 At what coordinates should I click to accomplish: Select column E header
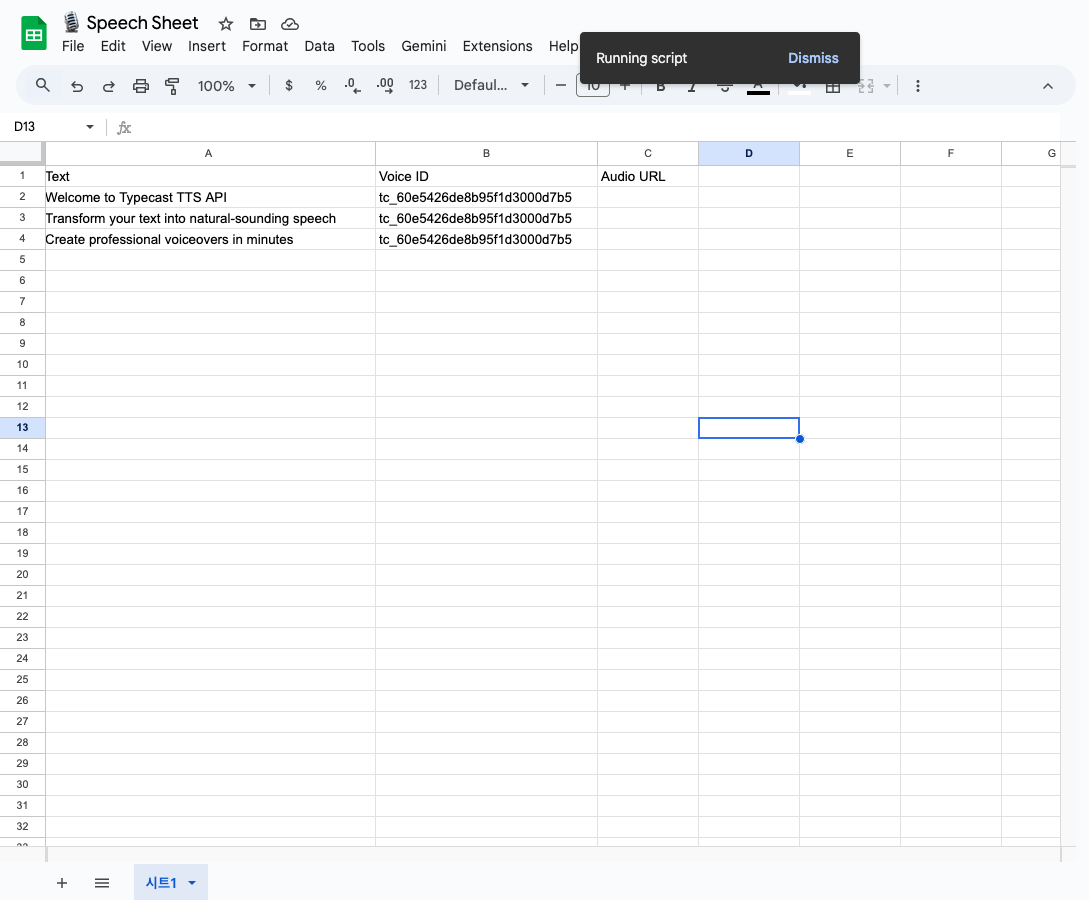(849, 153)
